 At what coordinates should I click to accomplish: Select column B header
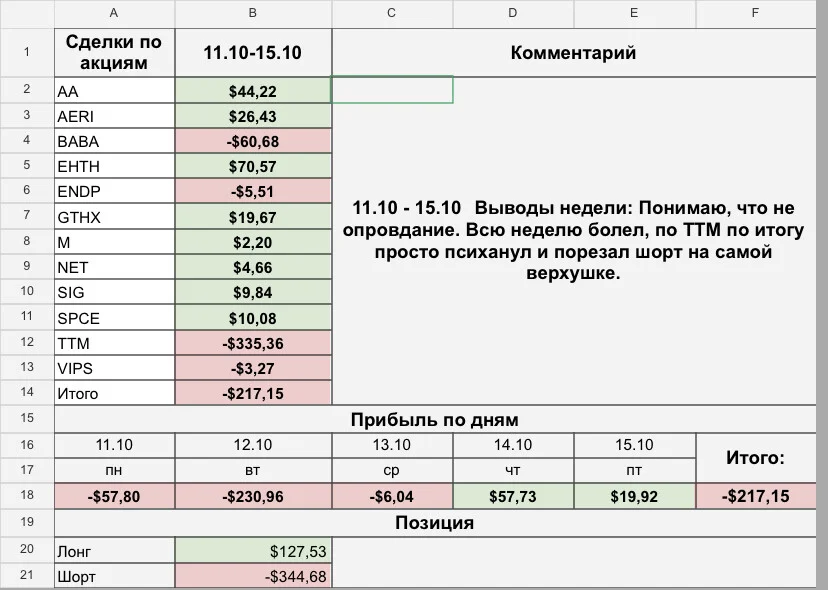(x=253, y=13)
